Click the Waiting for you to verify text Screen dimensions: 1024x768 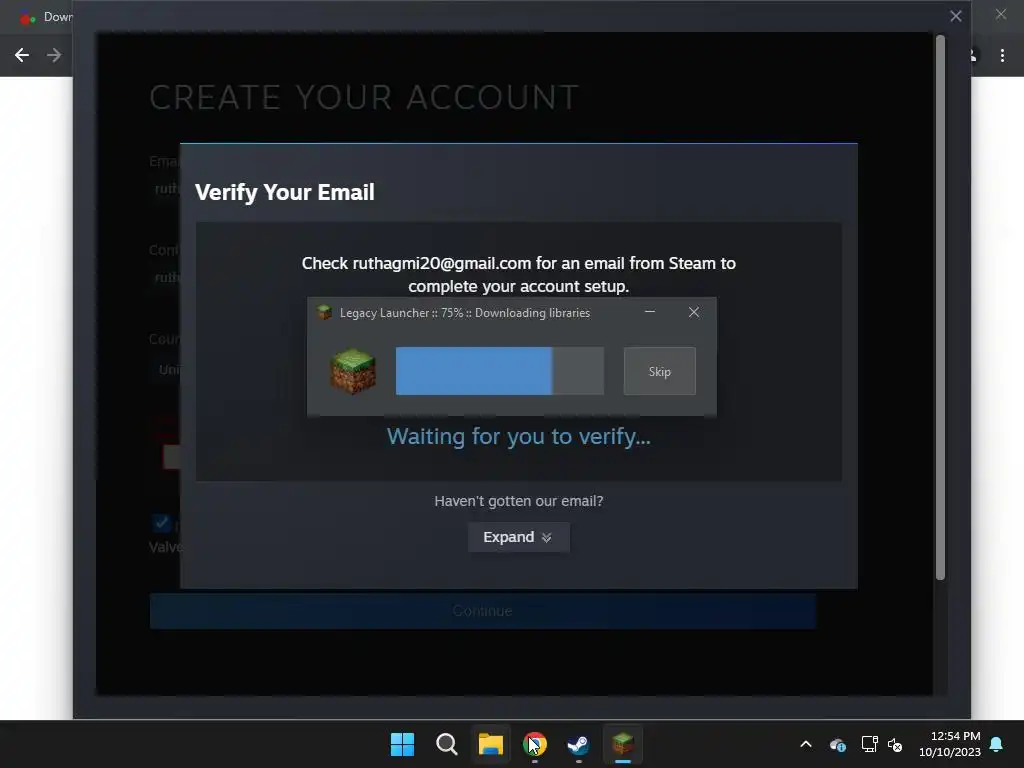point(519,436)
